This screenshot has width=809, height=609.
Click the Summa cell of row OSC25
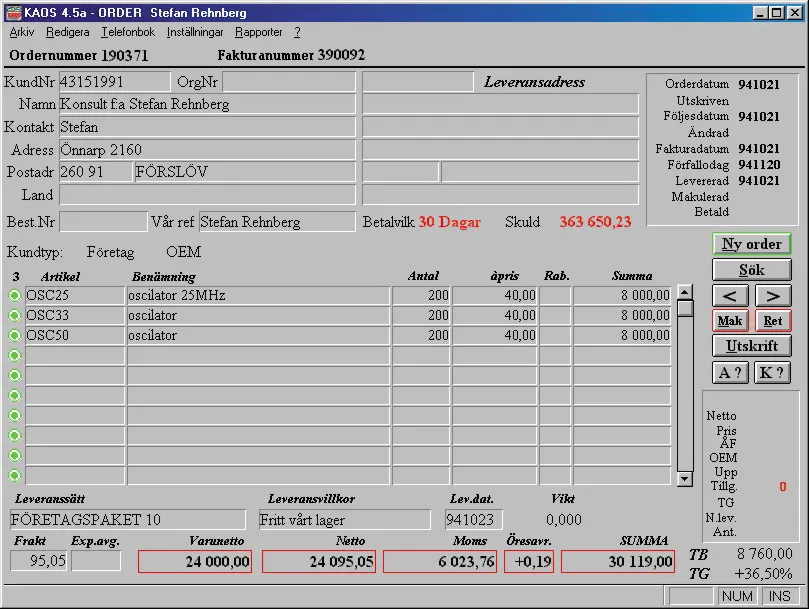click(x=622, y=295)
